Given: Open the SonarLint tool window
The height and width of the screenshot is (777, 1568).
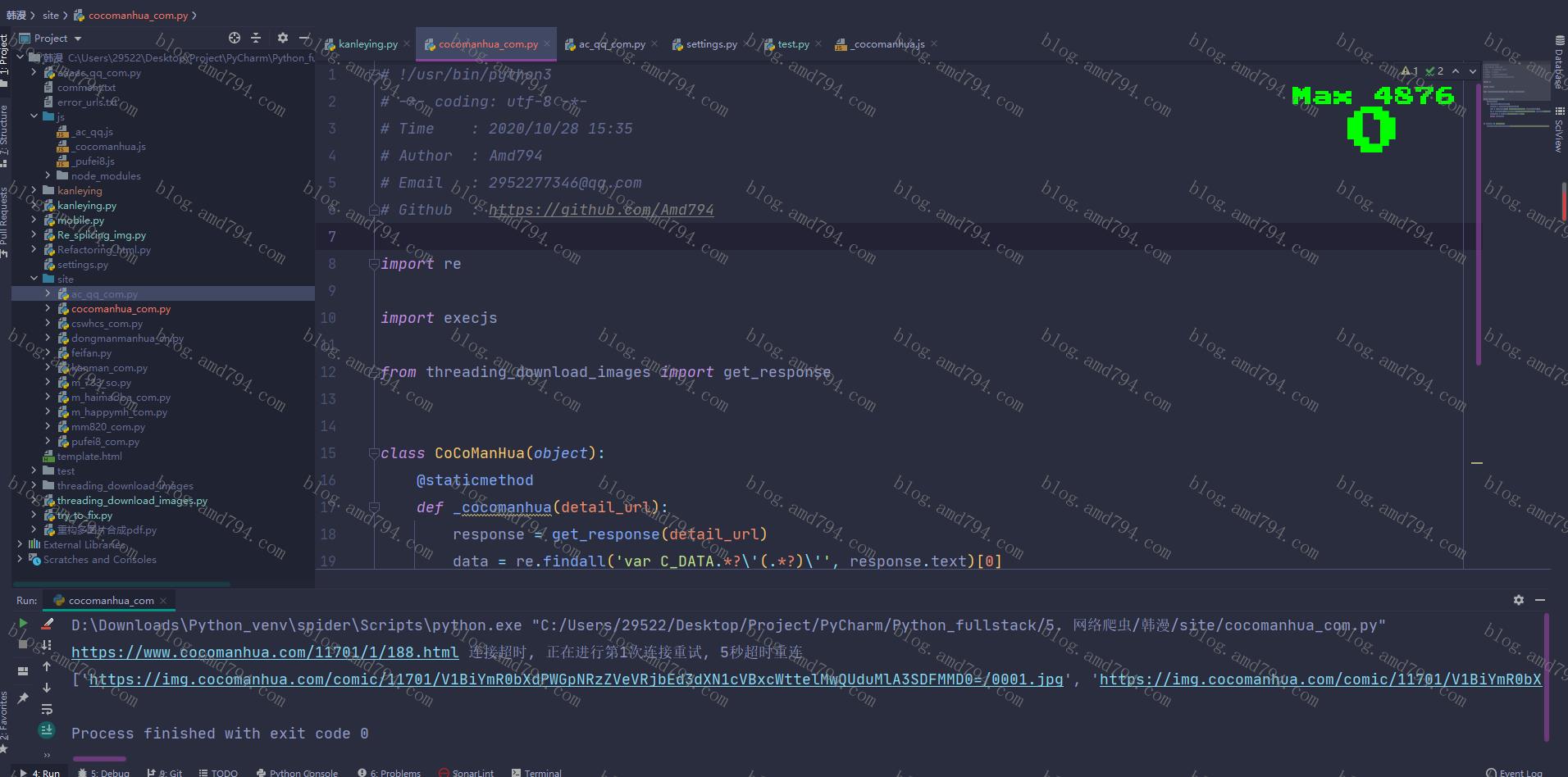Looking at the screenshot, I should coord(466,772).
